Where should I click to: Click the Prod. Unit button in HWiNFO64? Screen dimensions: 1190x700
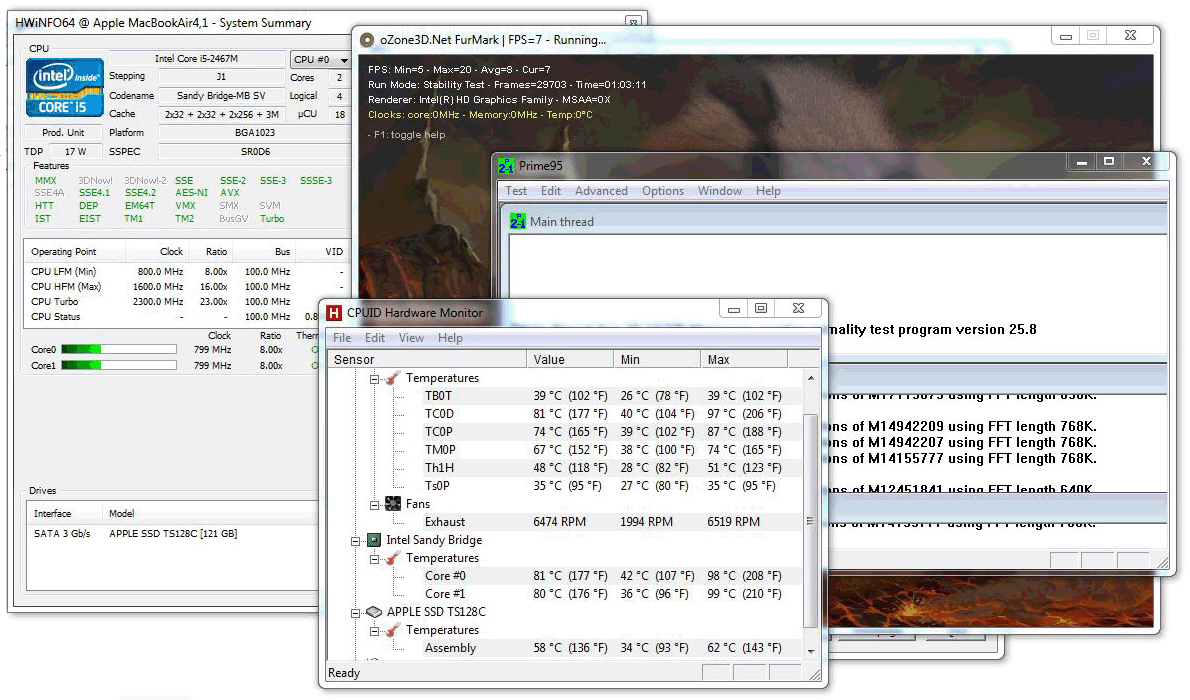pyautogui.click(x=63, y=132)
